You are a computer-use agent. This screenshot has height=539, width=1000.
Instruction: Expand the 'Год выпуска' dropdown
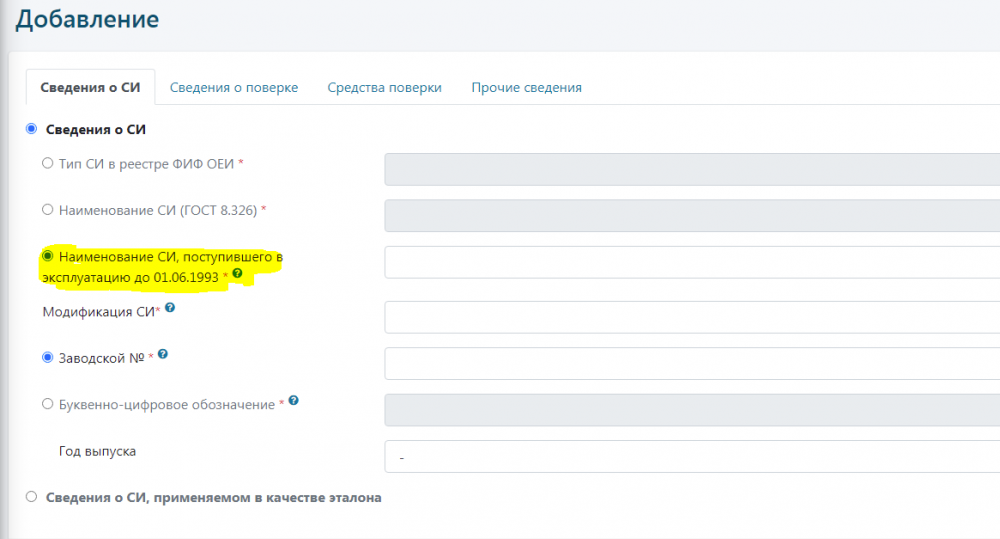690,457
